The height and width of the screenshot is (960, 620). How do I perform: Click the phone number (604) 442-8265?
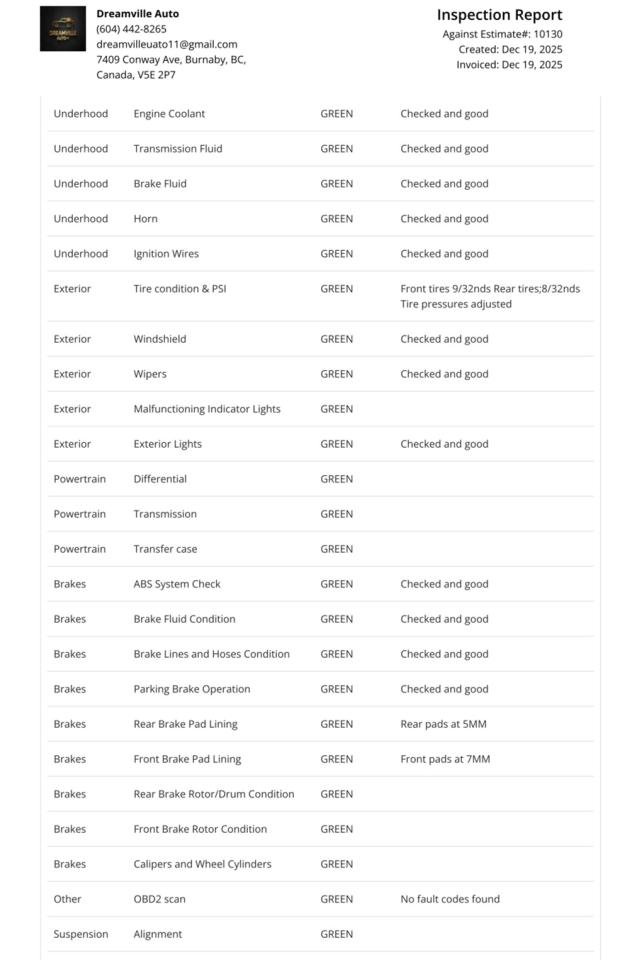(x=131, y=29)
